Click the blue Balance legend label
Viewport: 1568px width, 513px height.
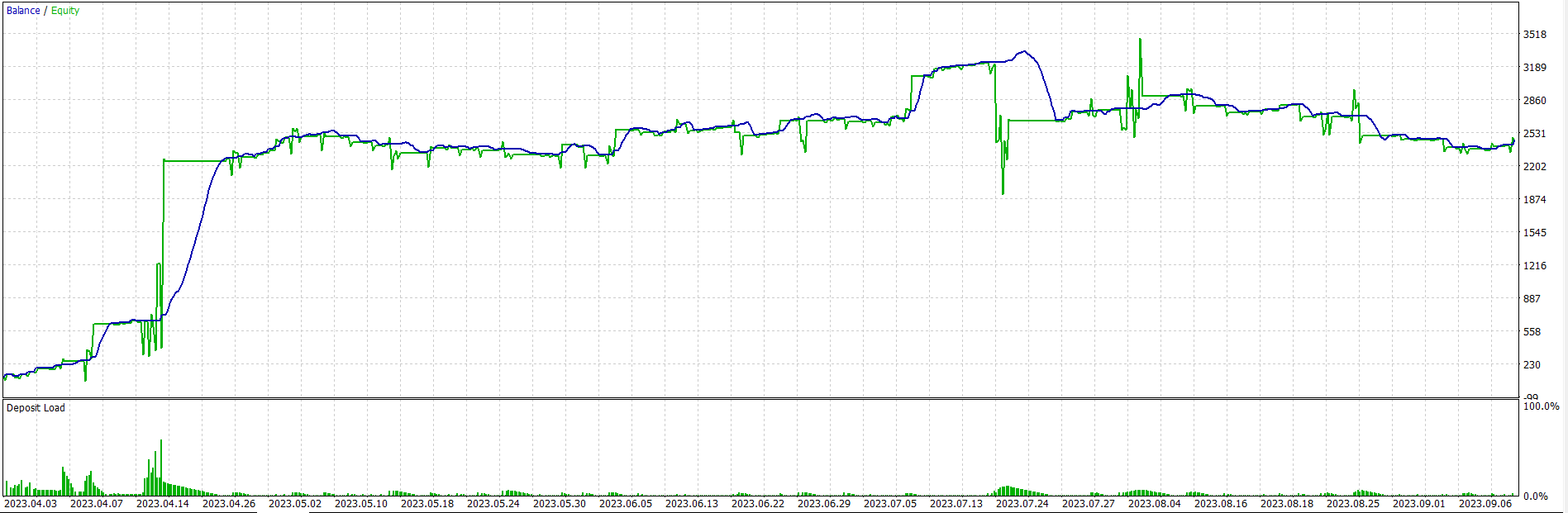(23, 11)
